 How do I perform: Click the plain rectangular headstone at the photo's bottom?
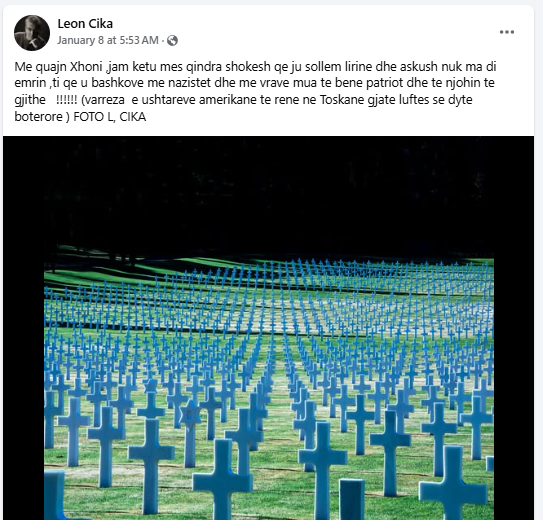coord(351,499)
